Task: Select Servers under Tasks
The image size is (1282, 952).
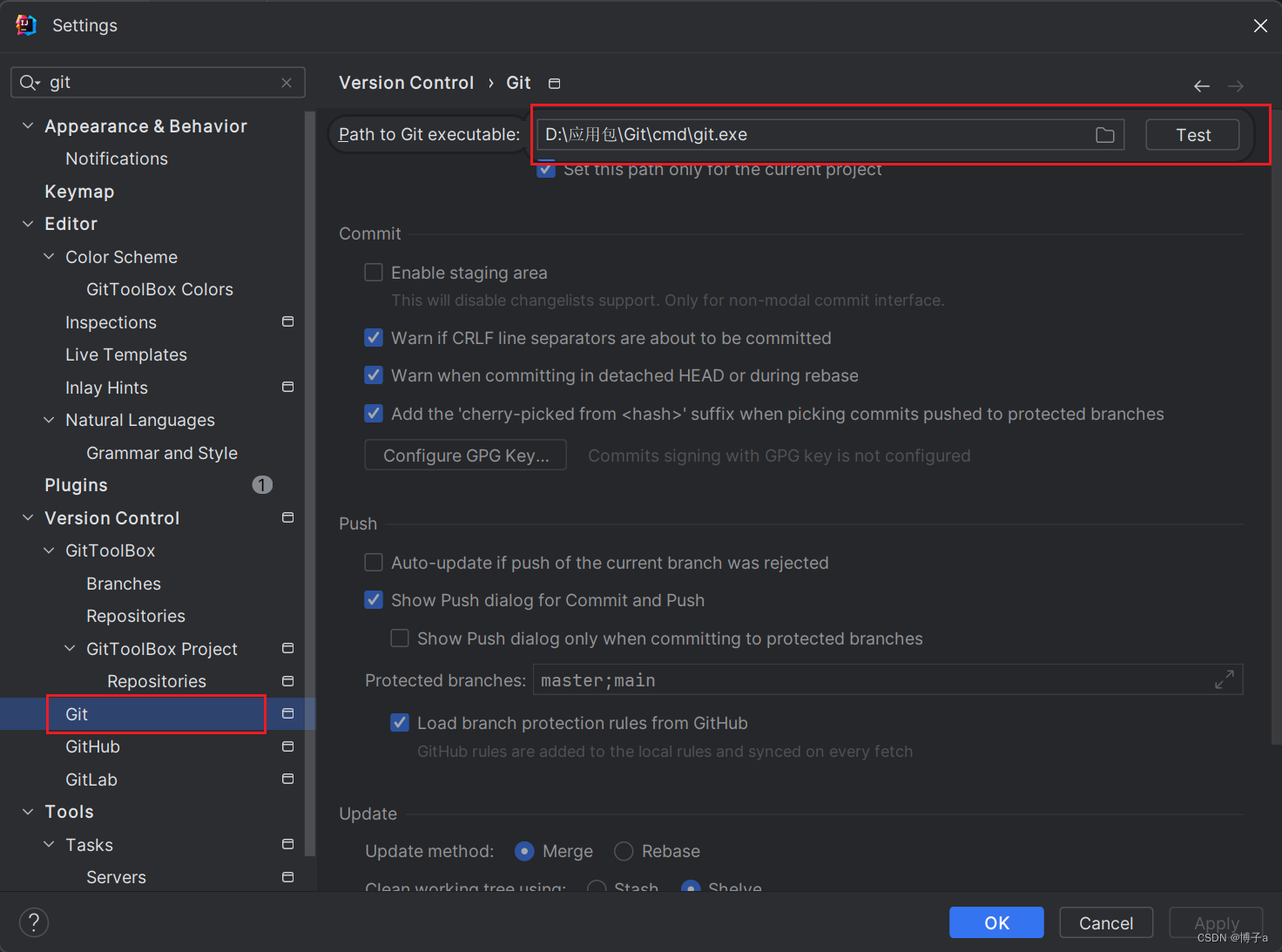Action: click(x=116, y=877)
